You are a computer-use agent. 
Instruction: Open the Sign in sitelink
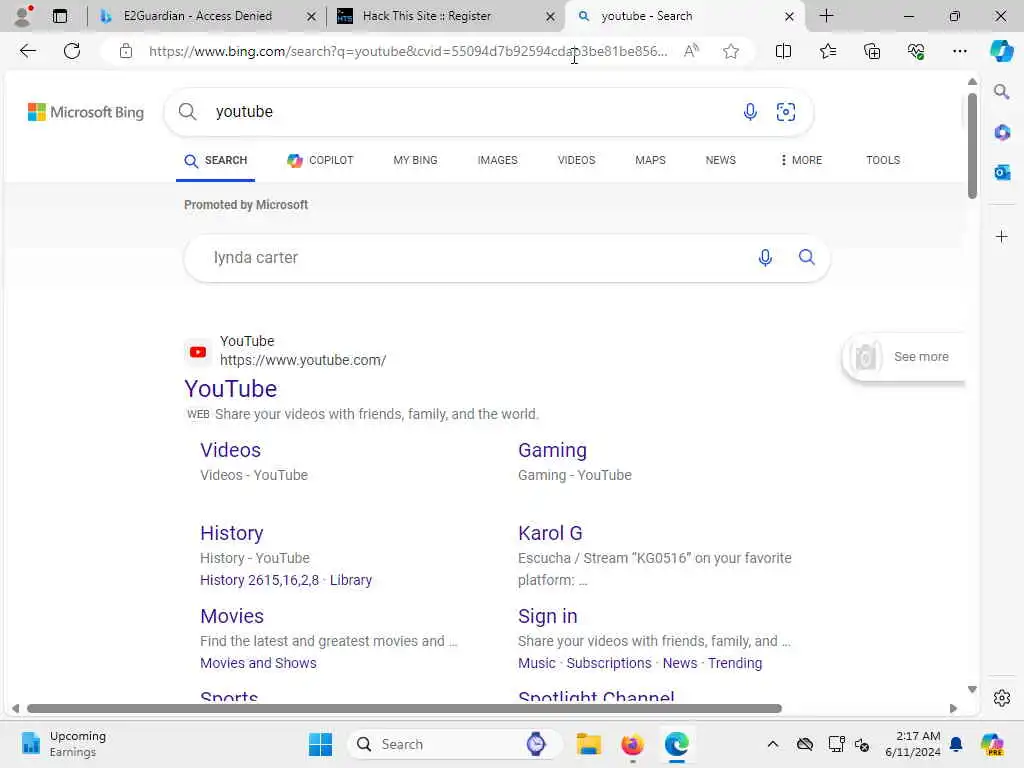pyautogui.click(x=547, y=616)
